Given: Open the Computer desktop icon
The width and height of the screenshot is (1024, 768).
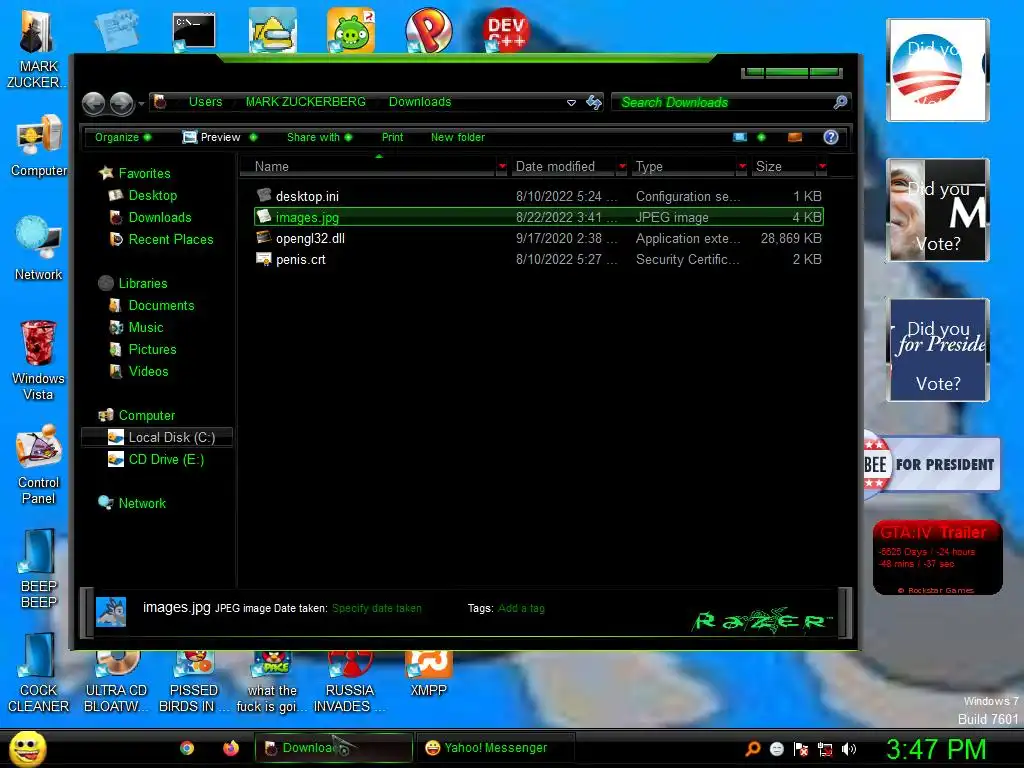Looking at the screenshot, I should 39,146.
